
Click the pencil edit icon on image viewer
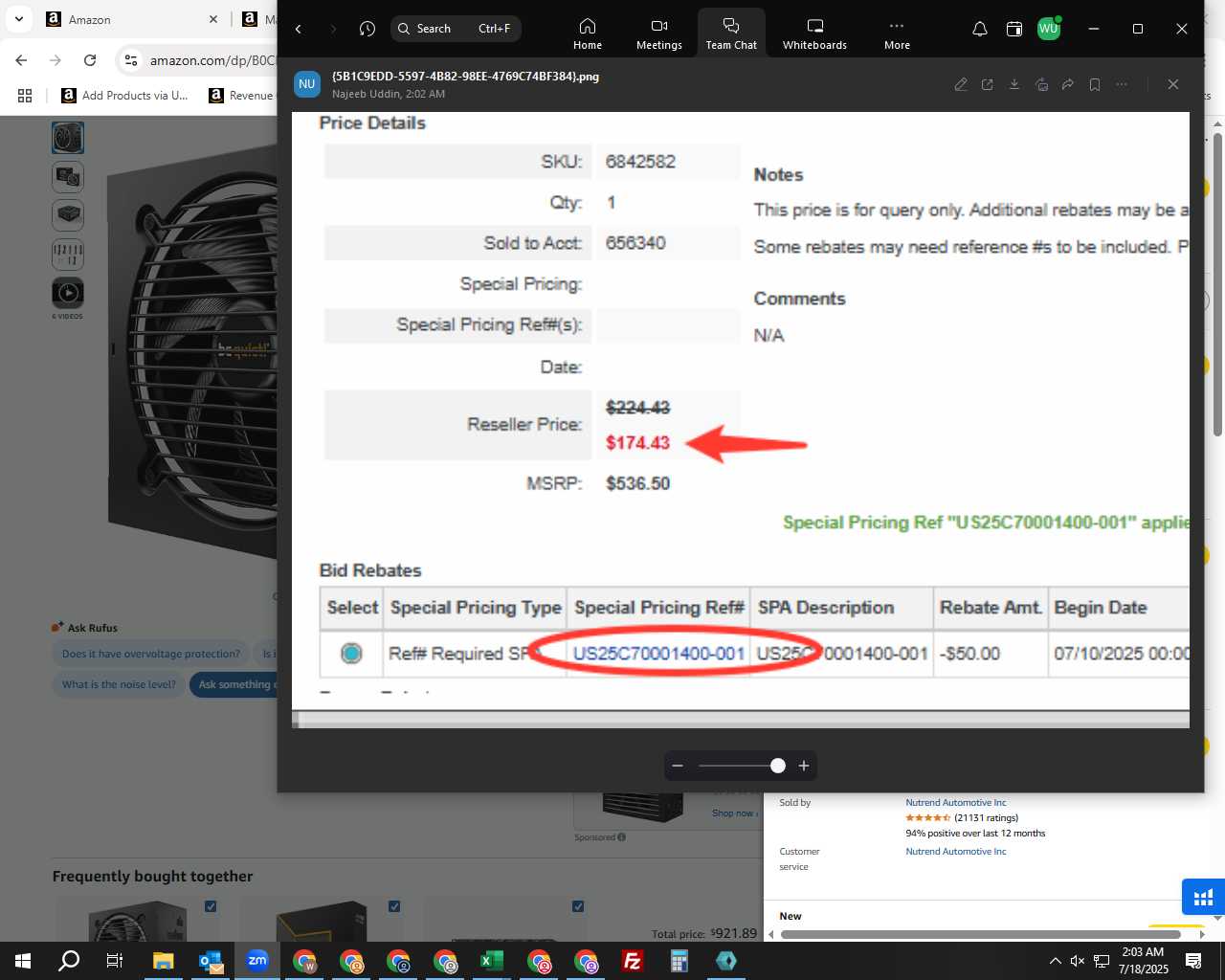pos(961,84)
